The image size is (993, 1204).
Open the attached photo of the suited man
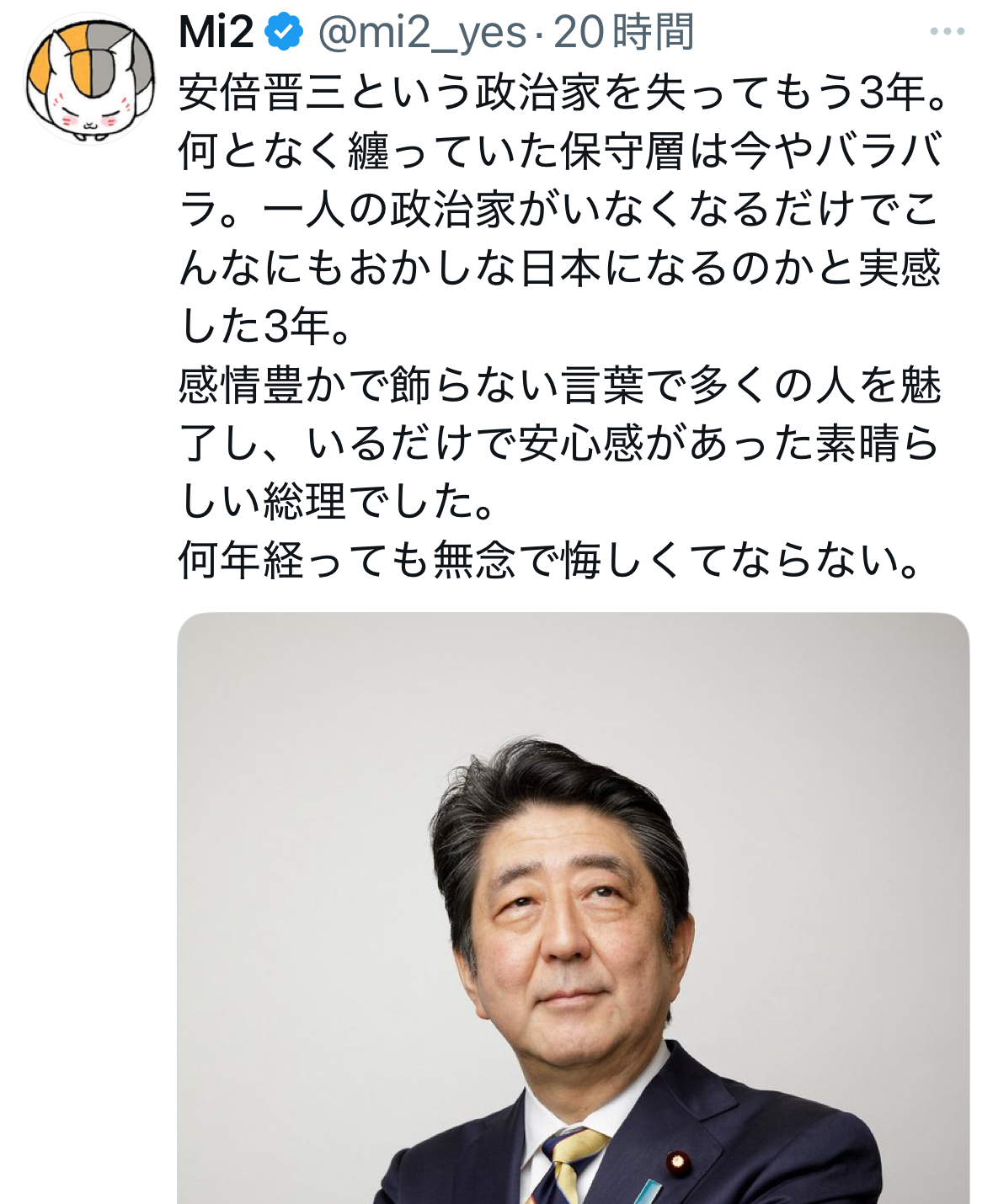pos(573,908)
